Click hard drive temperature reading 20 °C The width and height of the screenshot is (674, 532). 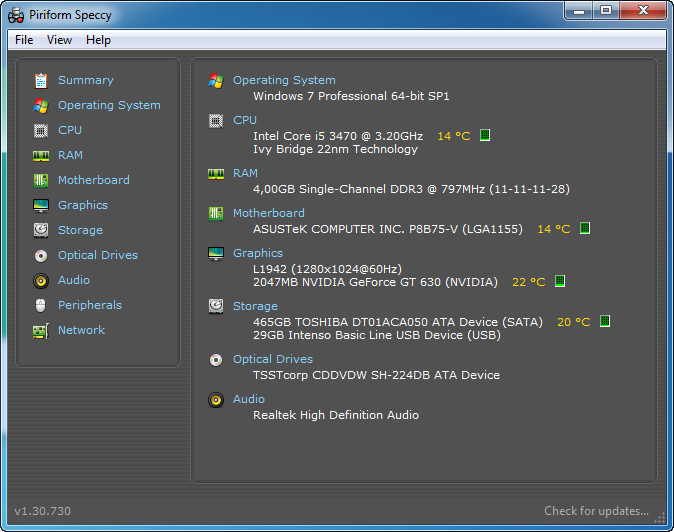[574, 322]
